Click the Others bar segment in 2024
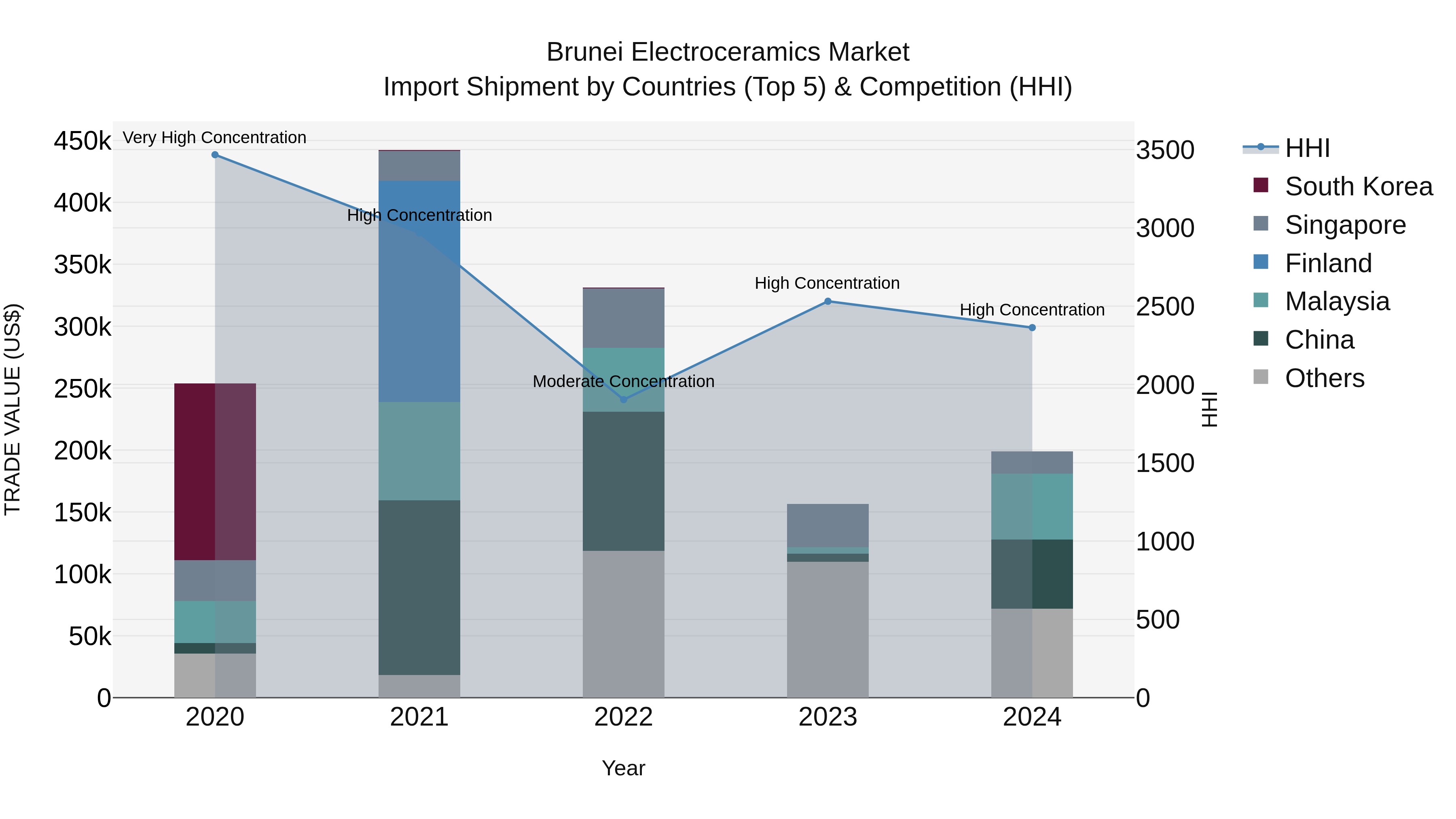This screenshot has height=819, width=1456. [x=1032, y=654]
